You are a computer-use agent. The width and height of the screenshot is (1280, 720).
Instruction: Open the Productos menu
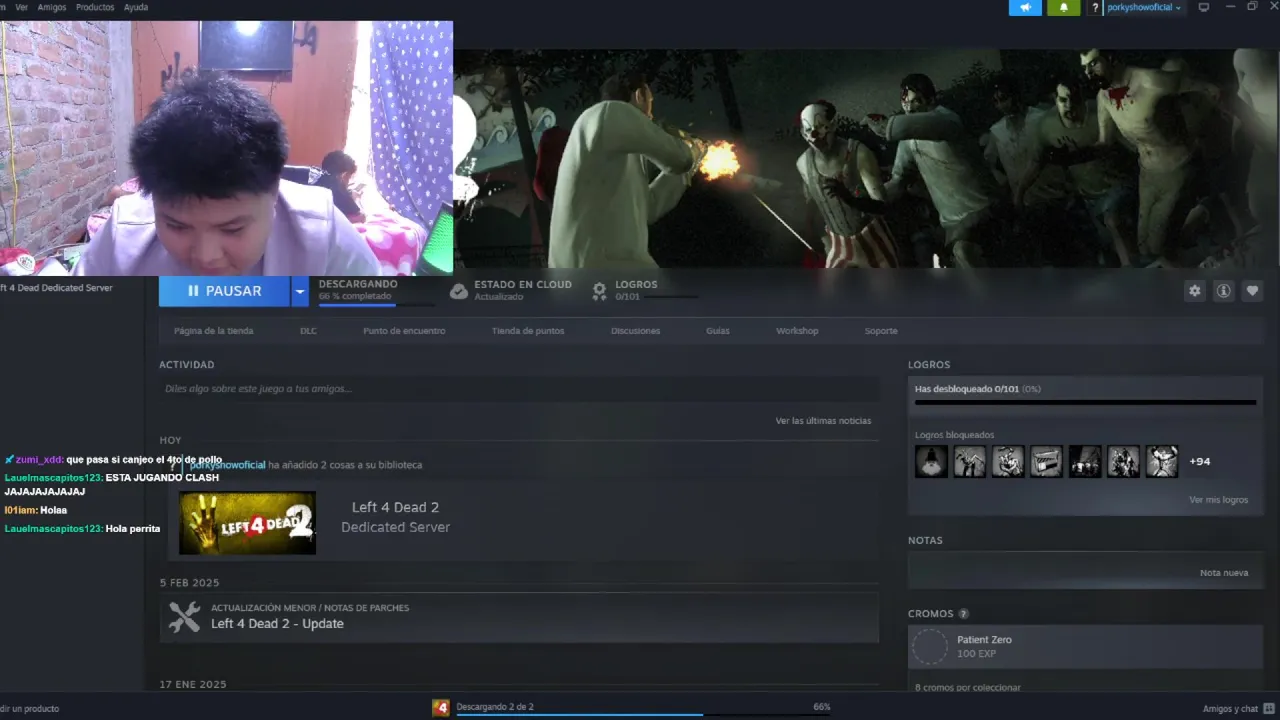pyautogui.click(x=95, y=7)
